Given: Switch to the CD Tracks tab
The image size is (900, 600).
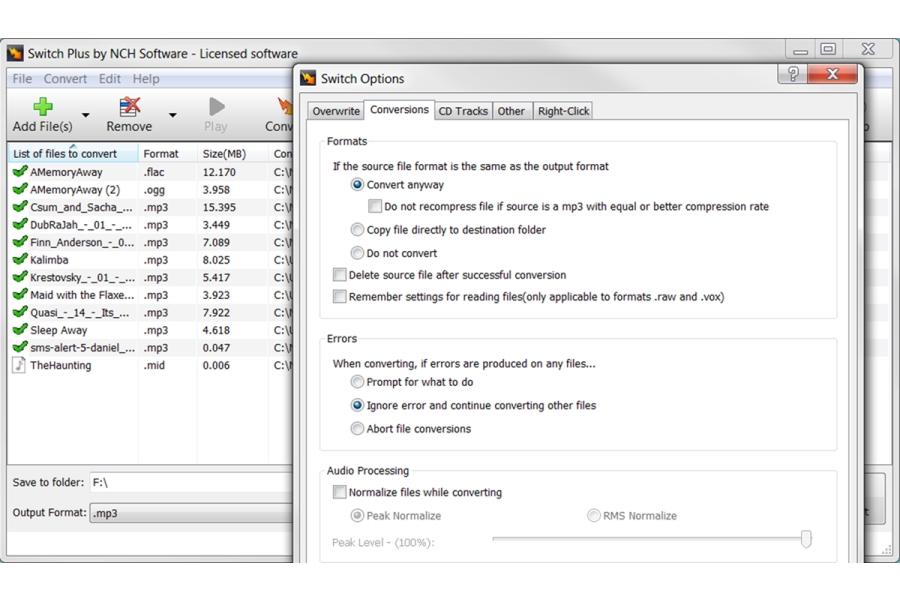Looking at the screenshot, I should [x=463, y=111].
